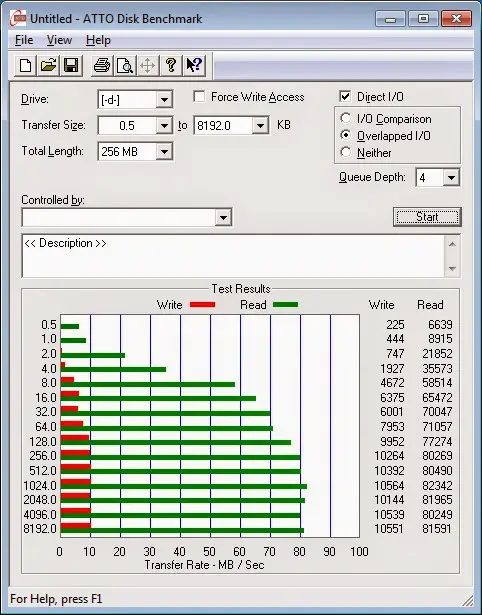
Task: Click the 128.0 transfer size row label
Action: pos(43,442)
